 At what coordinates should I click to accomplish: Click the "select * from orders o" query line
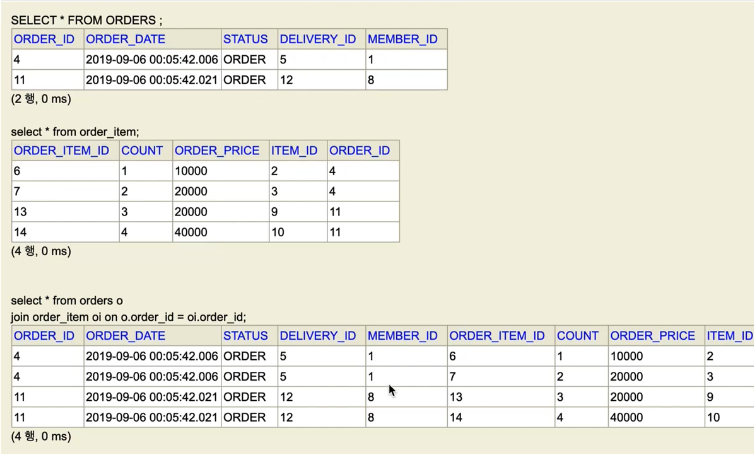[67, 301]
